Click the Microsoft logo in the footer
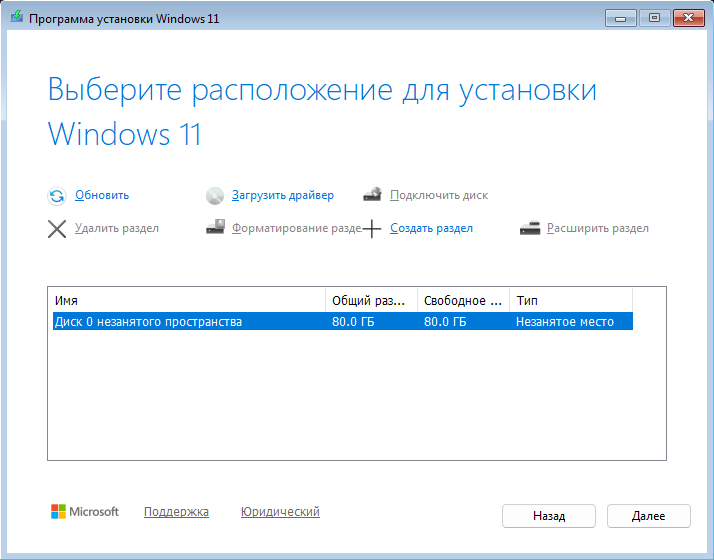The height and width of the screenshot is (560, 714). pyautogui.click(x=85, y=511)
